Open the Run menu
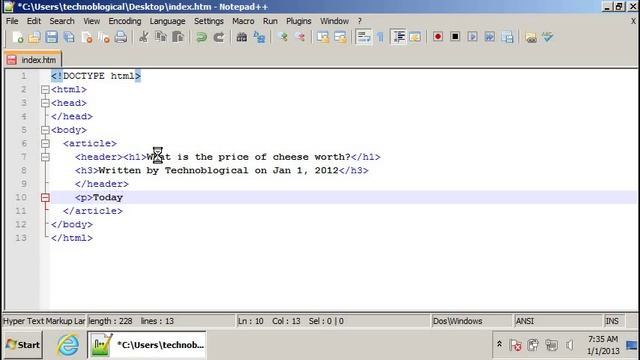Screen dimensions: 640x360 tap(270, 21)
